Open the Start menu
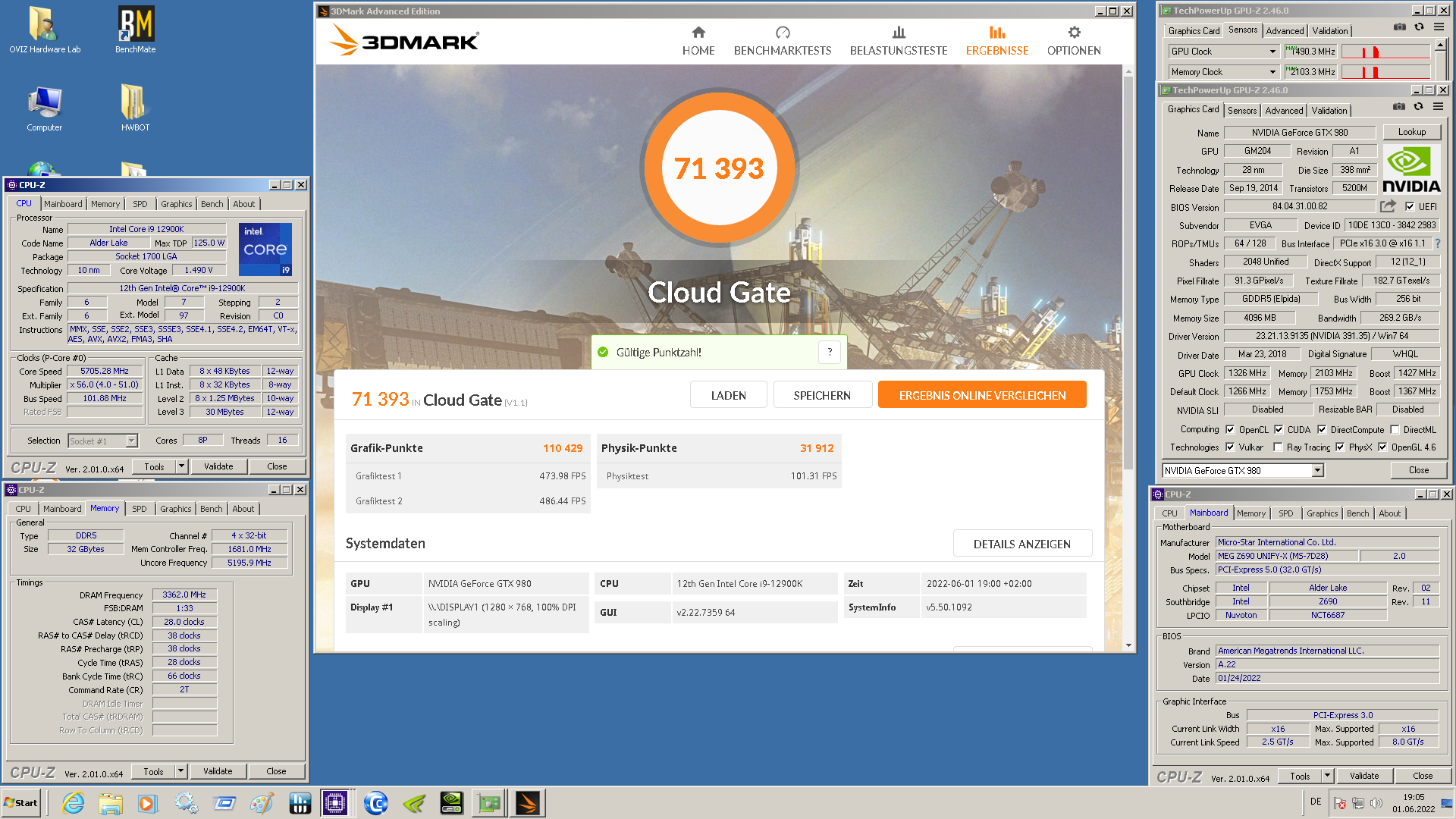The height and width of the screenshot is (819, 1456). point(21,803)
